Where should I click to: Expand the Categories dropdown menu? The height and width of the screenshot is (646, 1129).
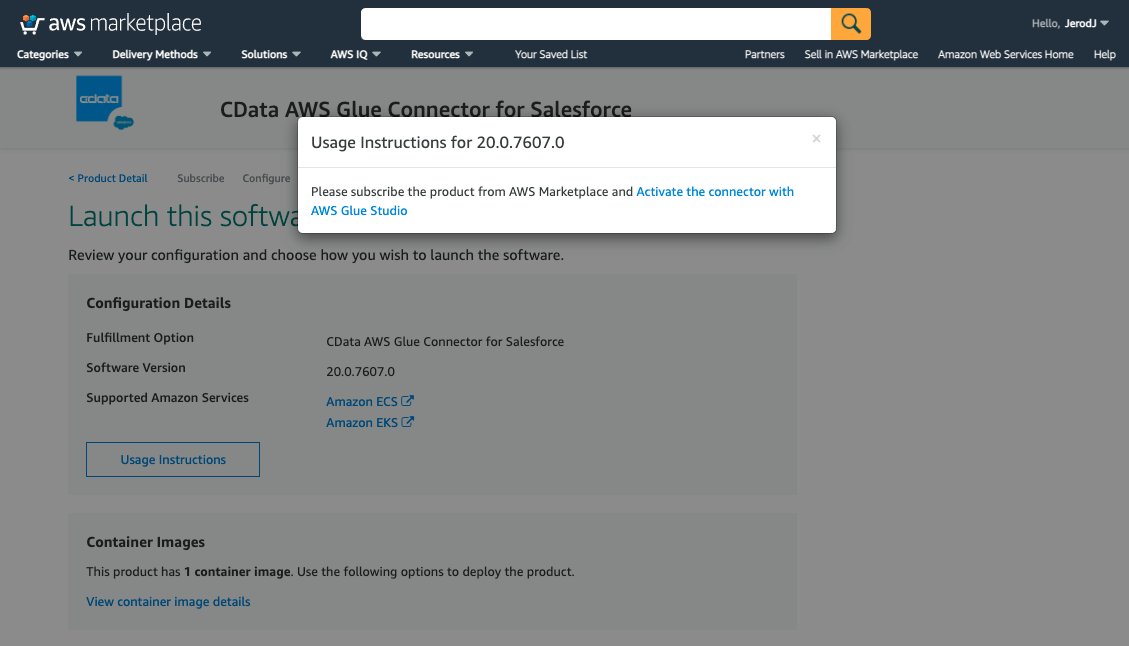coord(49,54)
